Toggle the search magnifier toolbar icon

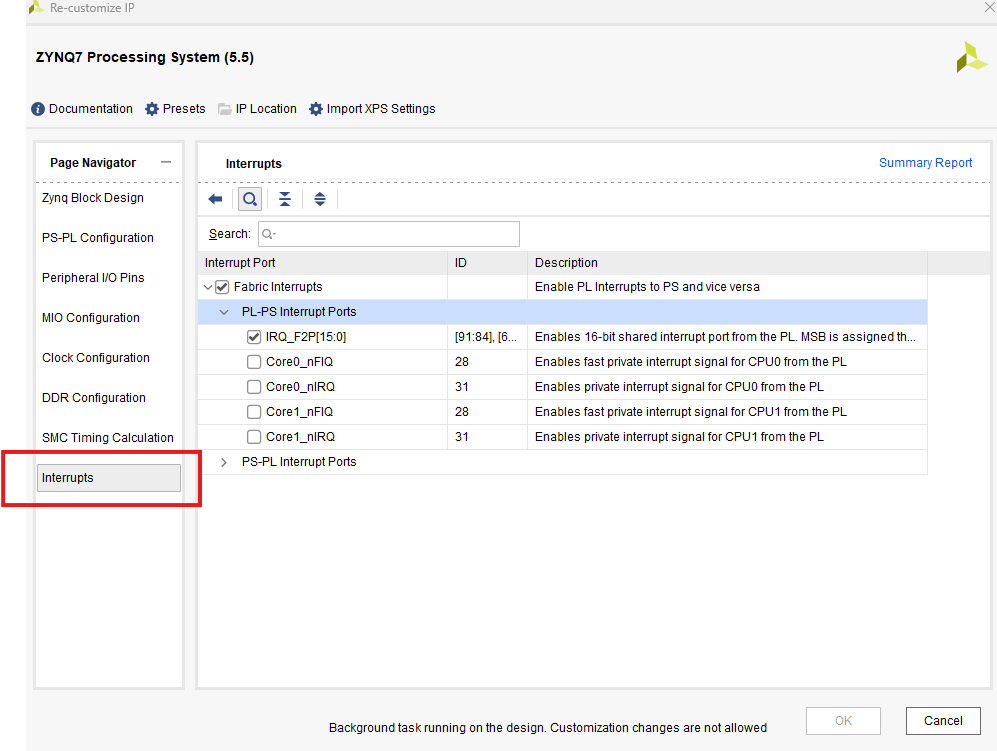250,199
